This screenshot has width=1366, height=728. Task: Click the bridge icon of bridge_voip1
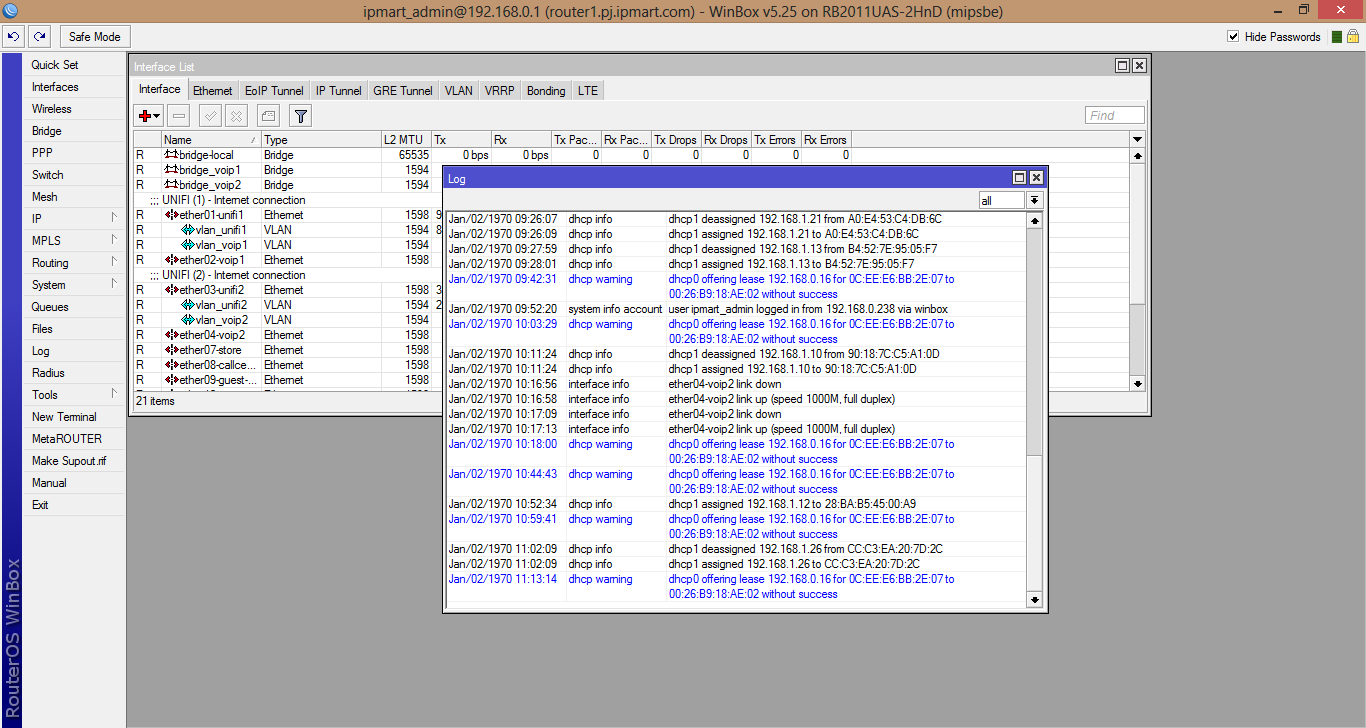point(171,170)
